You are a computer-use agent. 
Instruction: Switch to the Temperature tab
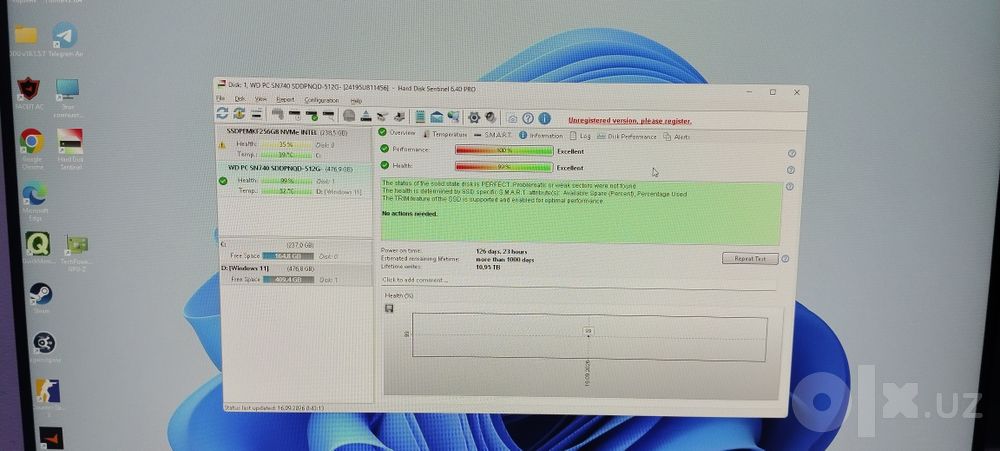coord(445,134)
